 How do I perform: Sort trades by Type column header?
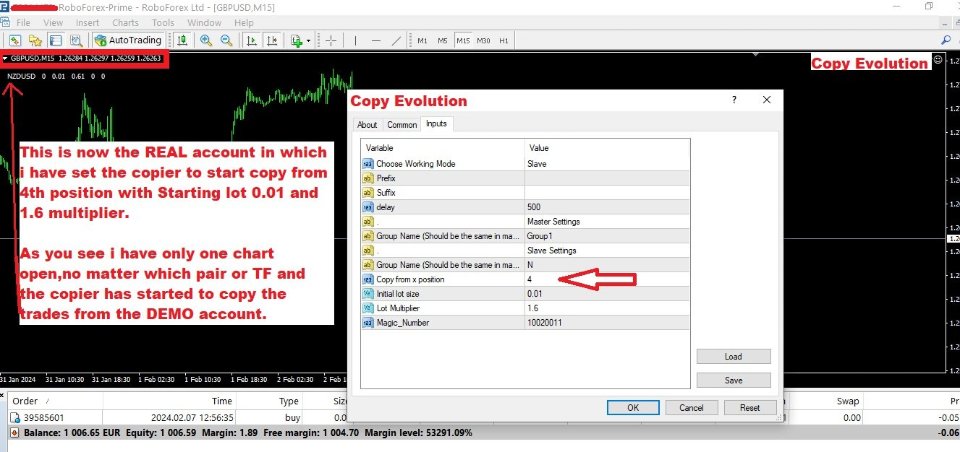click(269, 401)
